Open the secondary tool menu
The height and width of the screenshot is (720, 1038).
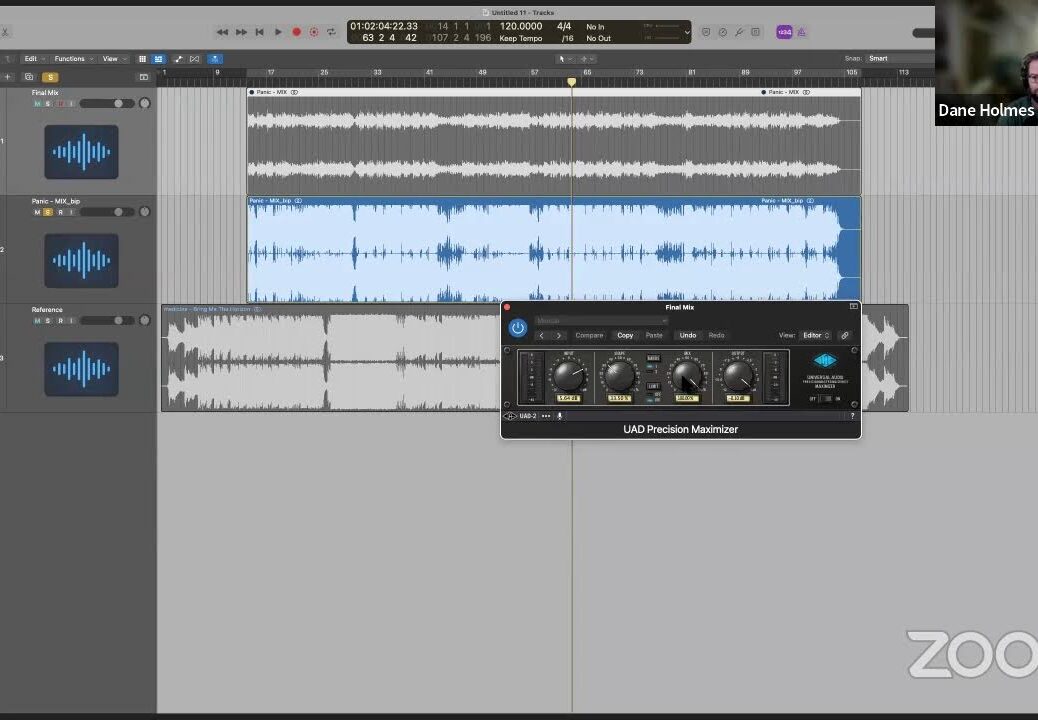pos(587,59)
